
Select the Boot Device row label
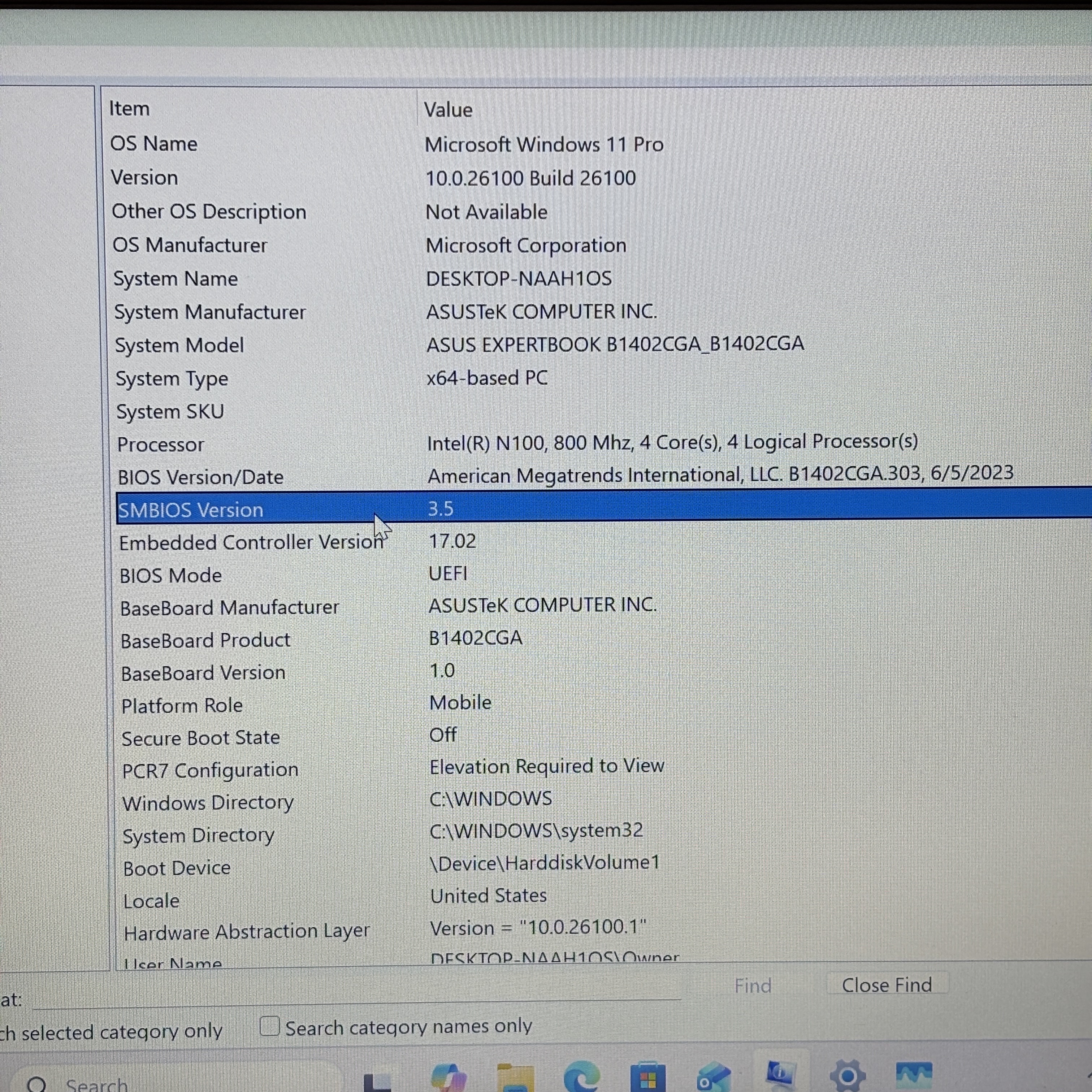(x=177, y=869)
